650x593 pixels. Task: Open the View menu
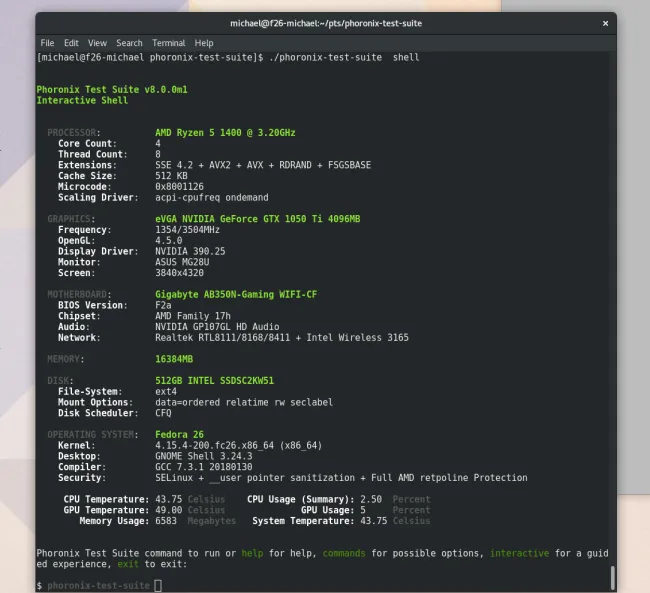97,43
